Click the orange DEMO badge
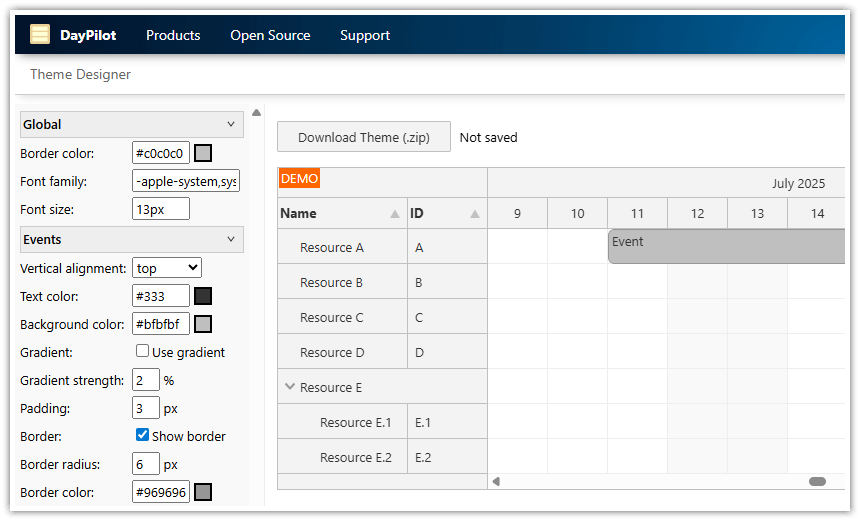Viewport: 860px width, 521px height. (x=299, y=178)
